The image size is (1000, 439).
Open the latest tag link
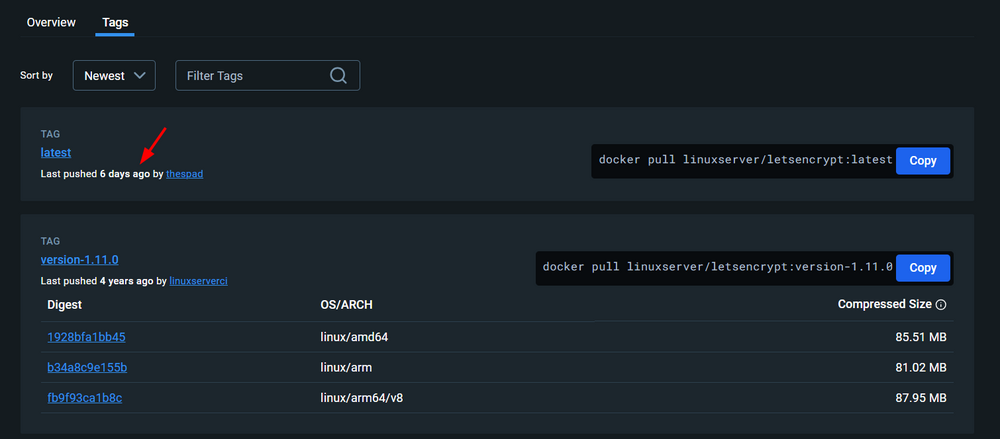click(x=55, y=153)
